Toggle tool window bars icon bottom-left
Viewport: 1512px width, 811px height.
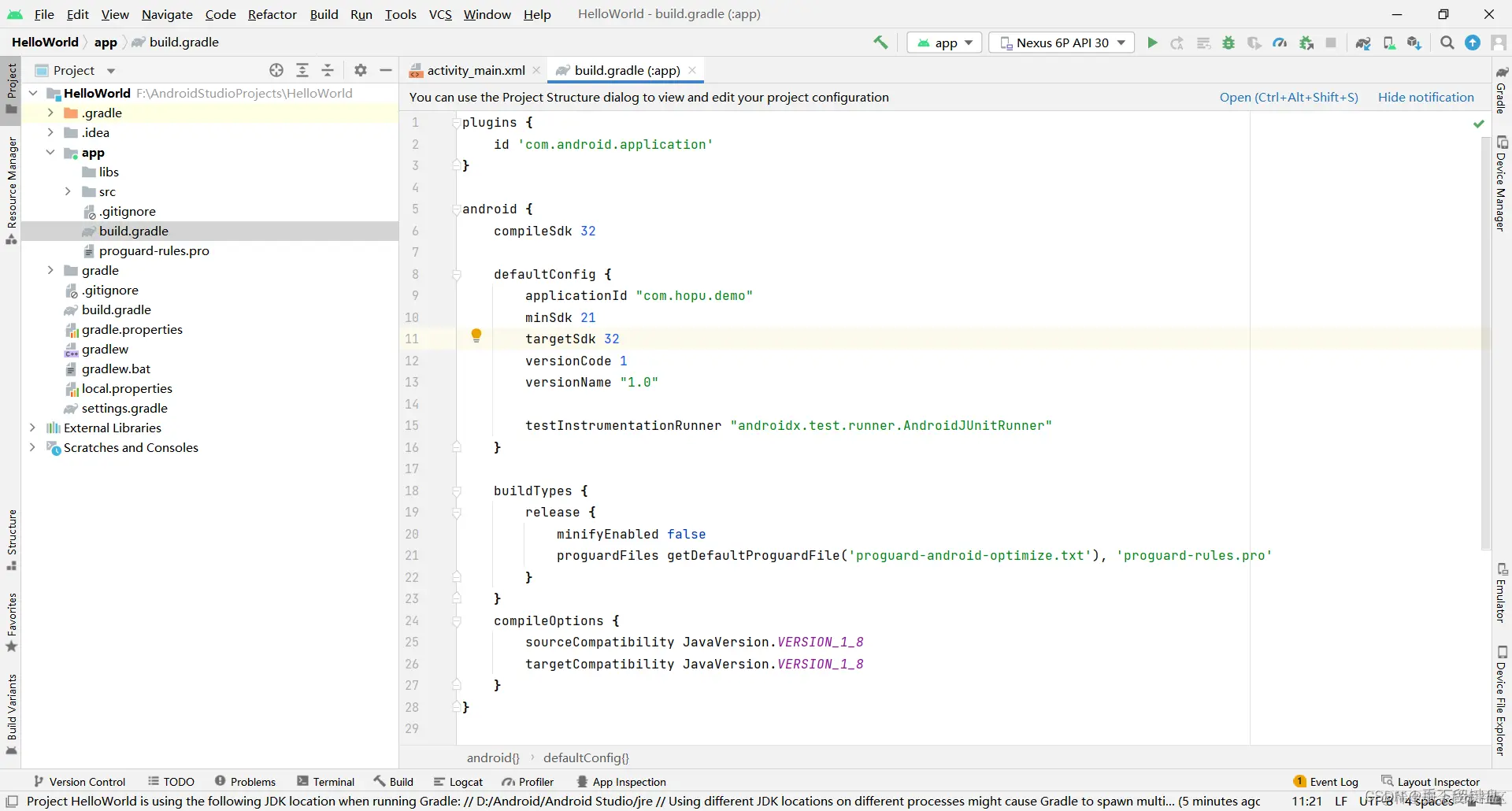[x=12, y=802]
